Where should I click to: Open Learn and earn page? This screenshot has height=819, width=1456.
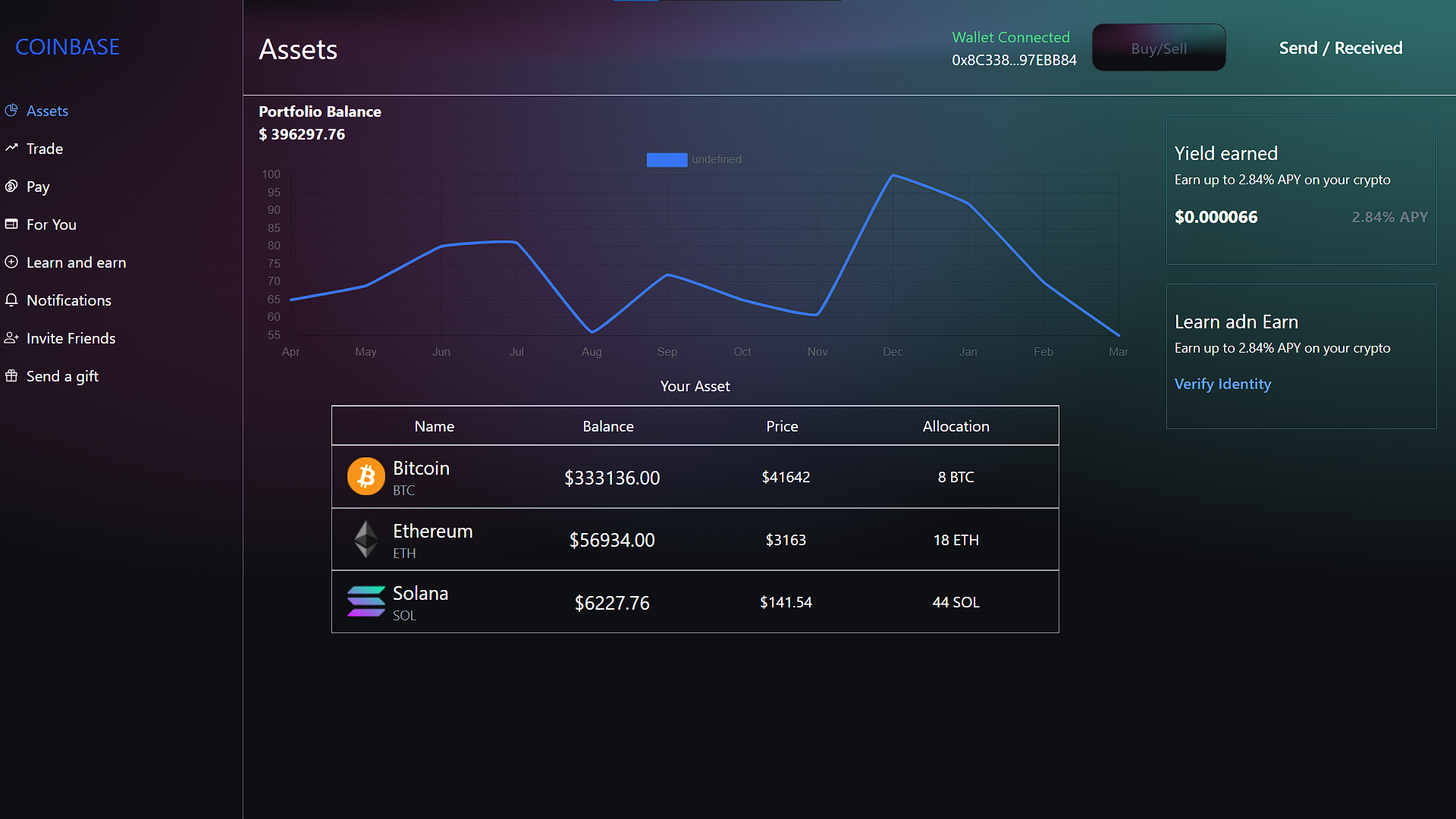click(77, 262)
